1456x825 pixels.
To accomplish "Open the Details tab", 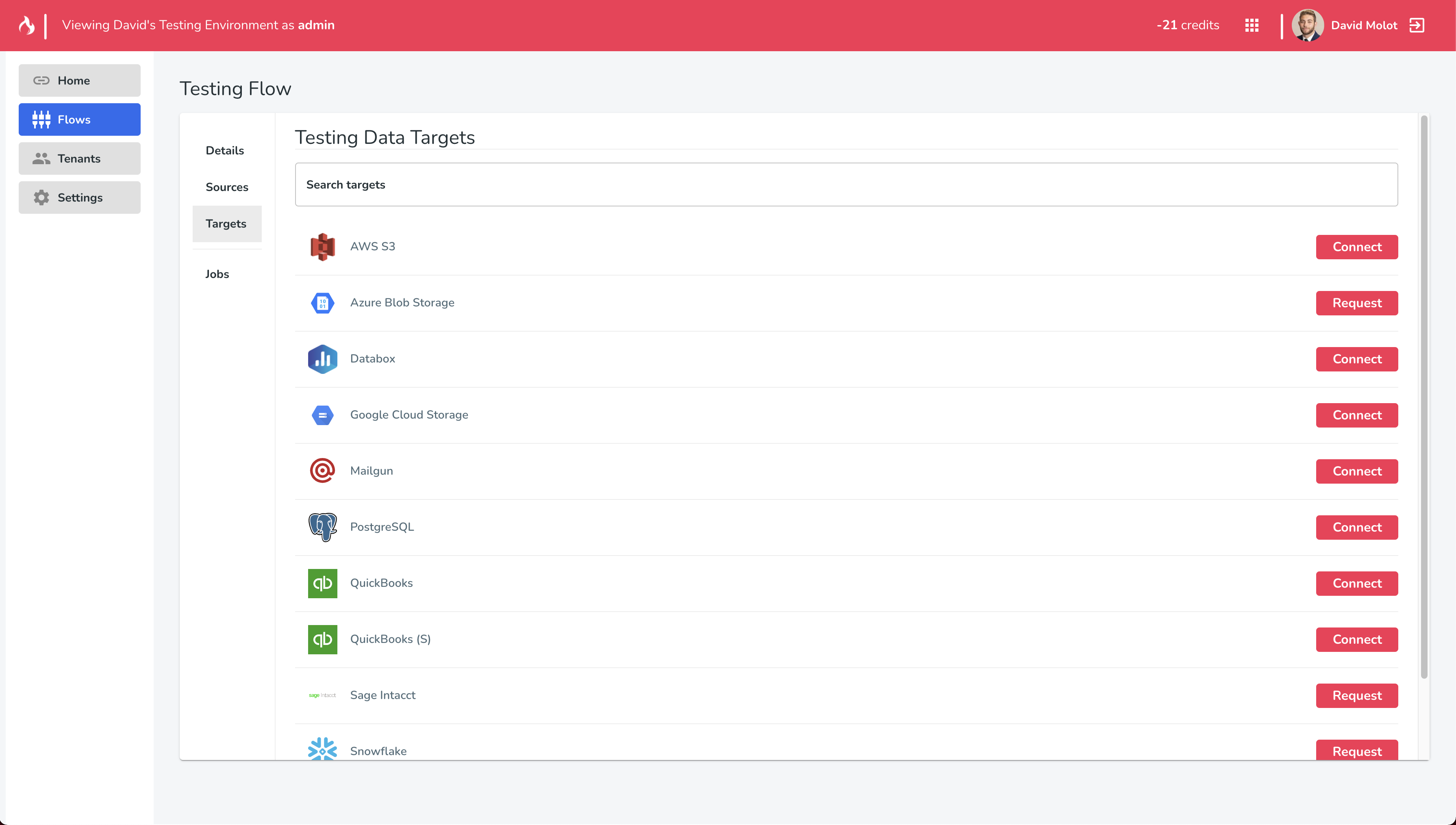I will point(224,151).
